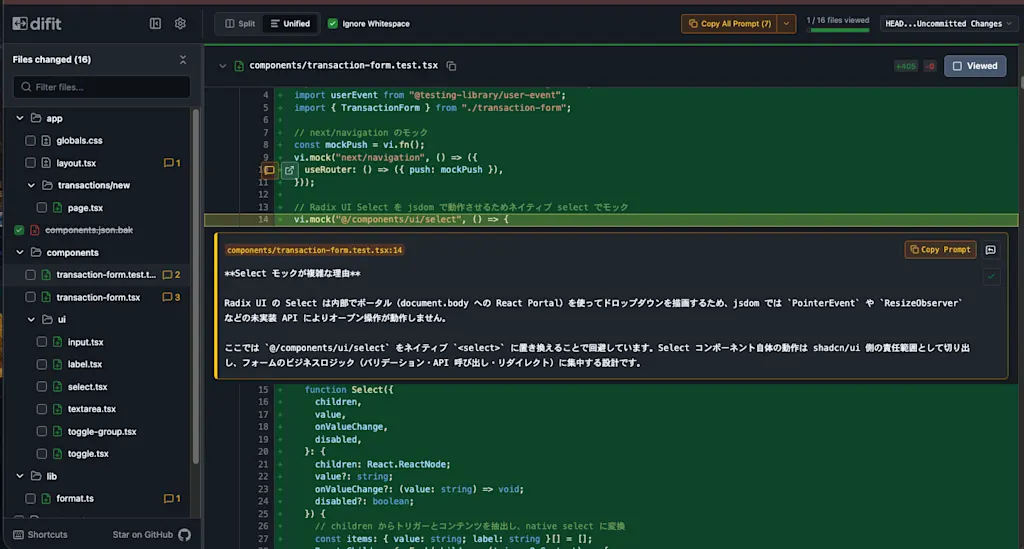Resolve comment with checkmark icon
Image resolution: width=1024 pixels, height=549 pixels.
(991, 276)
